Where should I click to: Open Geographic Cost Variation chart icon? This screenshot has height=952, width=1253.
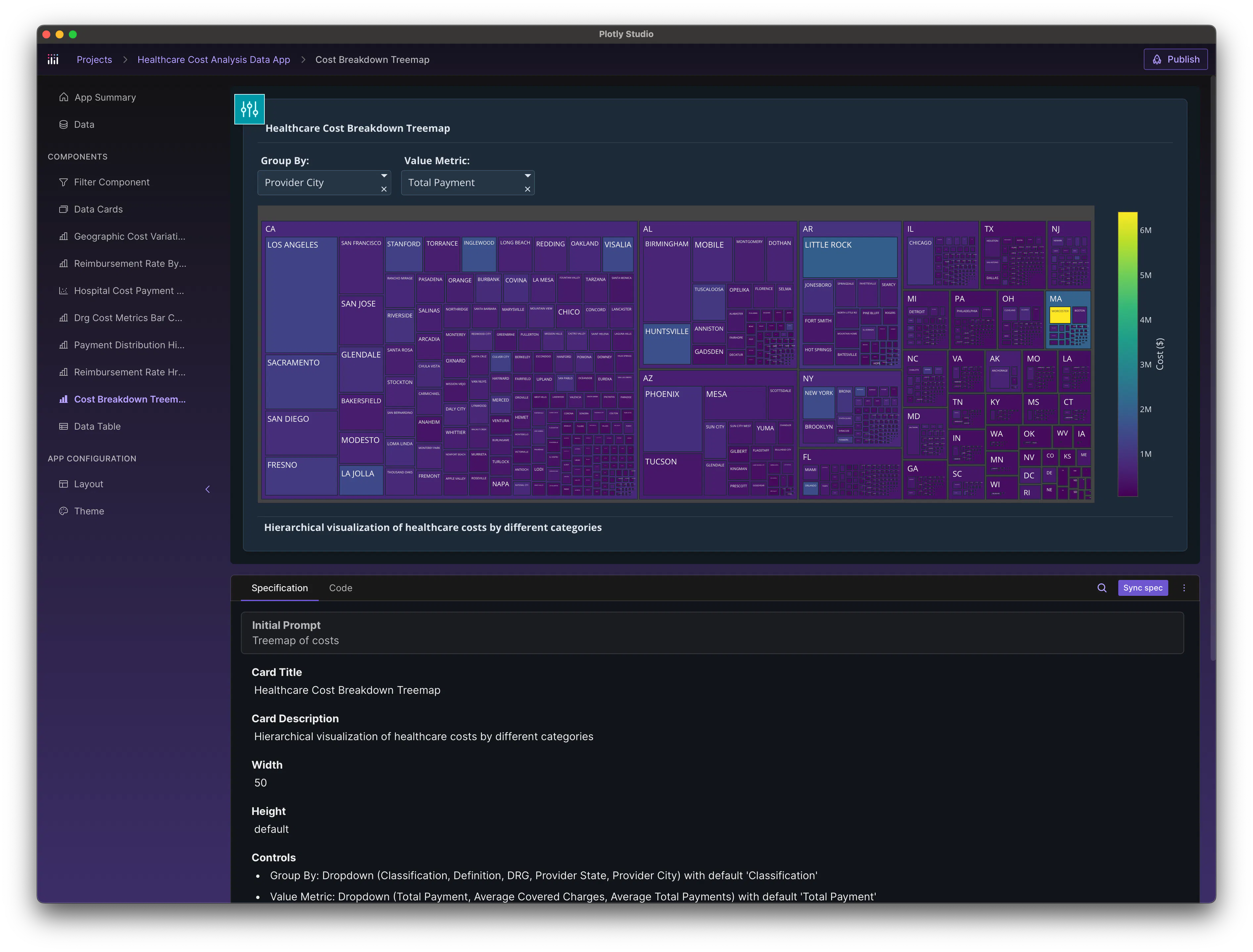click(64, 236)
